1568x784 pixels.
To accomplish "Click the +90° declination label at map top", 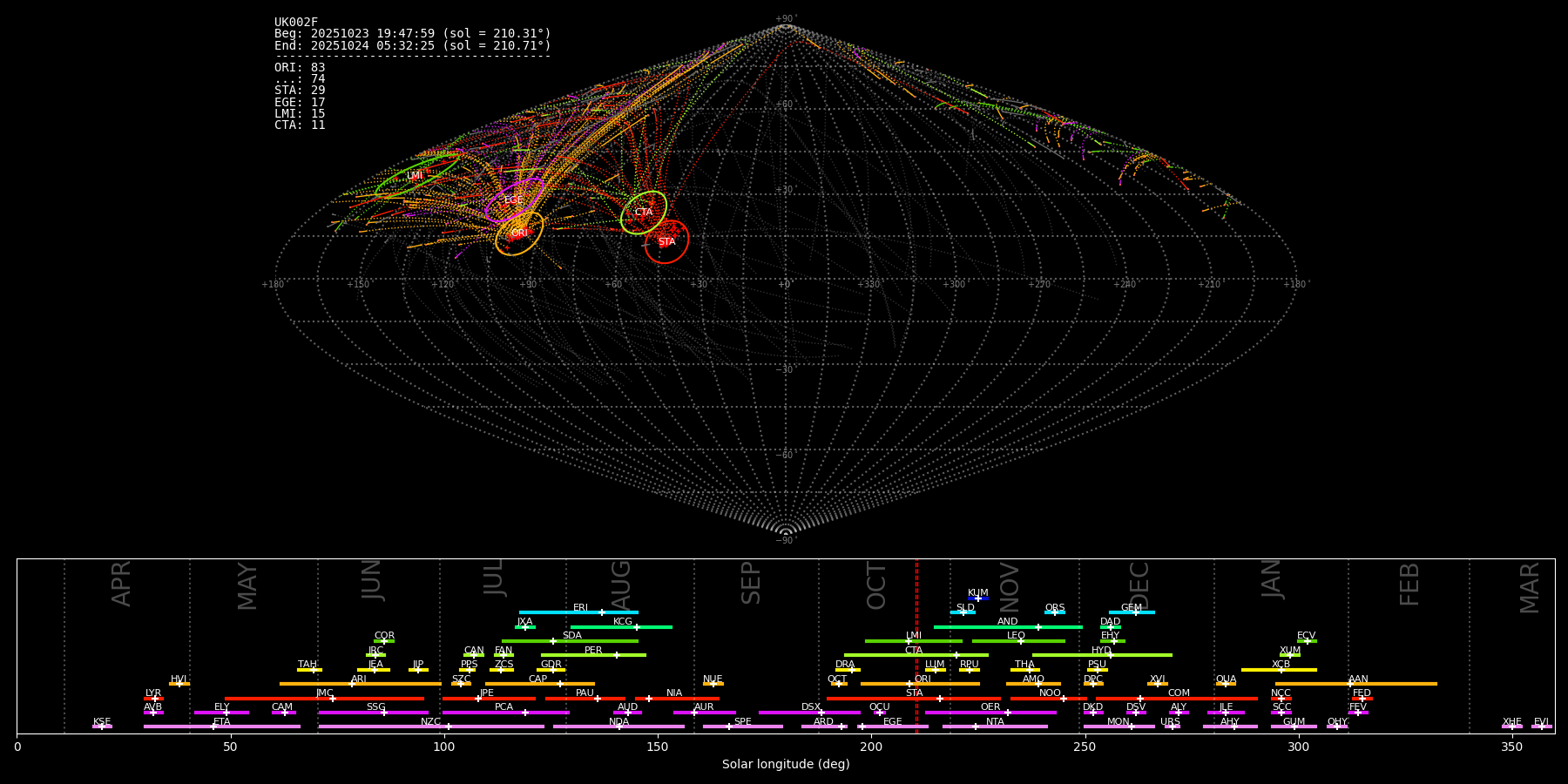I will click(x=785, y=19).
